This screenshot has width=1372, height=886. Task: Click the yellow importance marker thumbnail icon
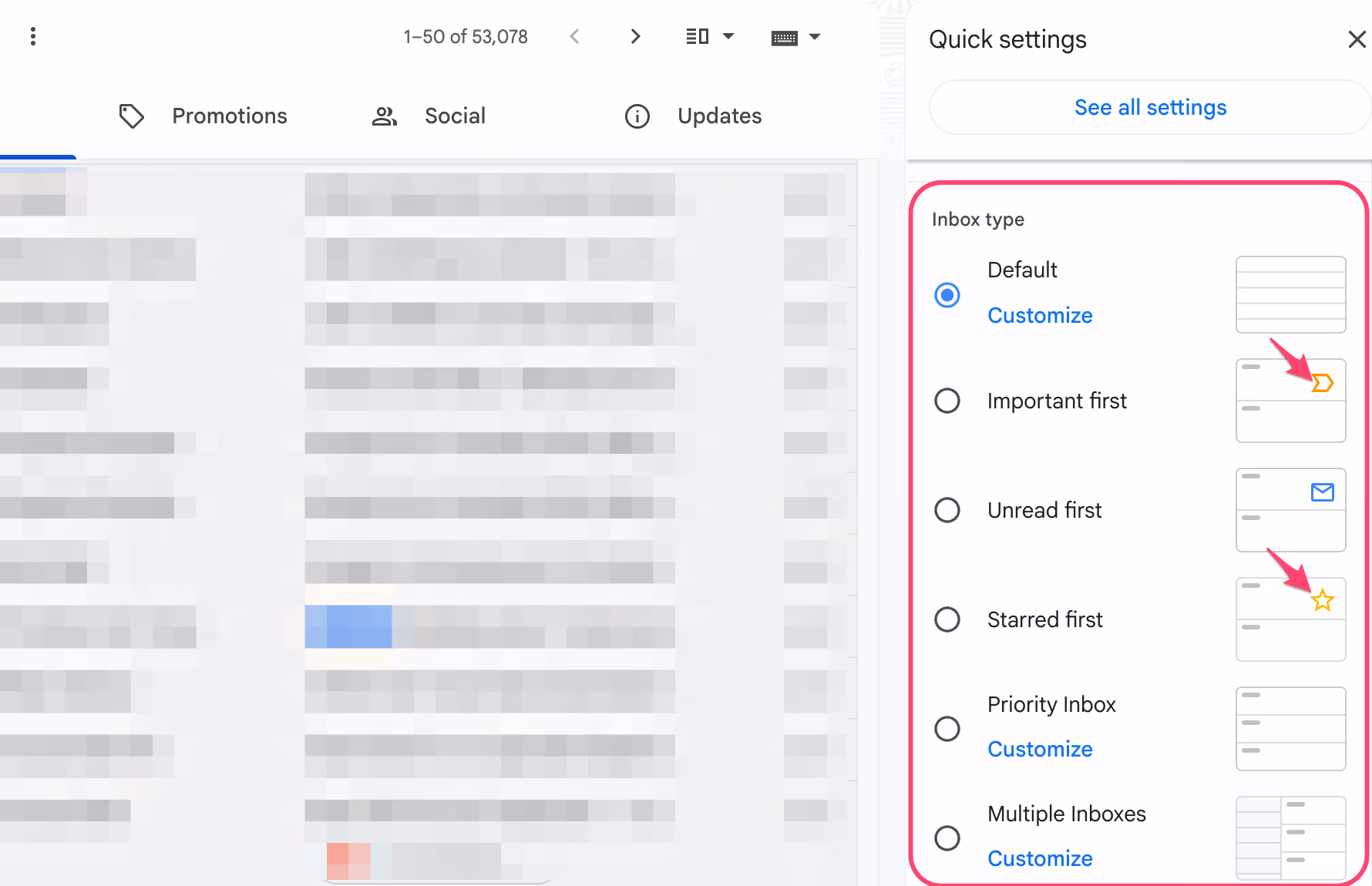coord(1322,382)
